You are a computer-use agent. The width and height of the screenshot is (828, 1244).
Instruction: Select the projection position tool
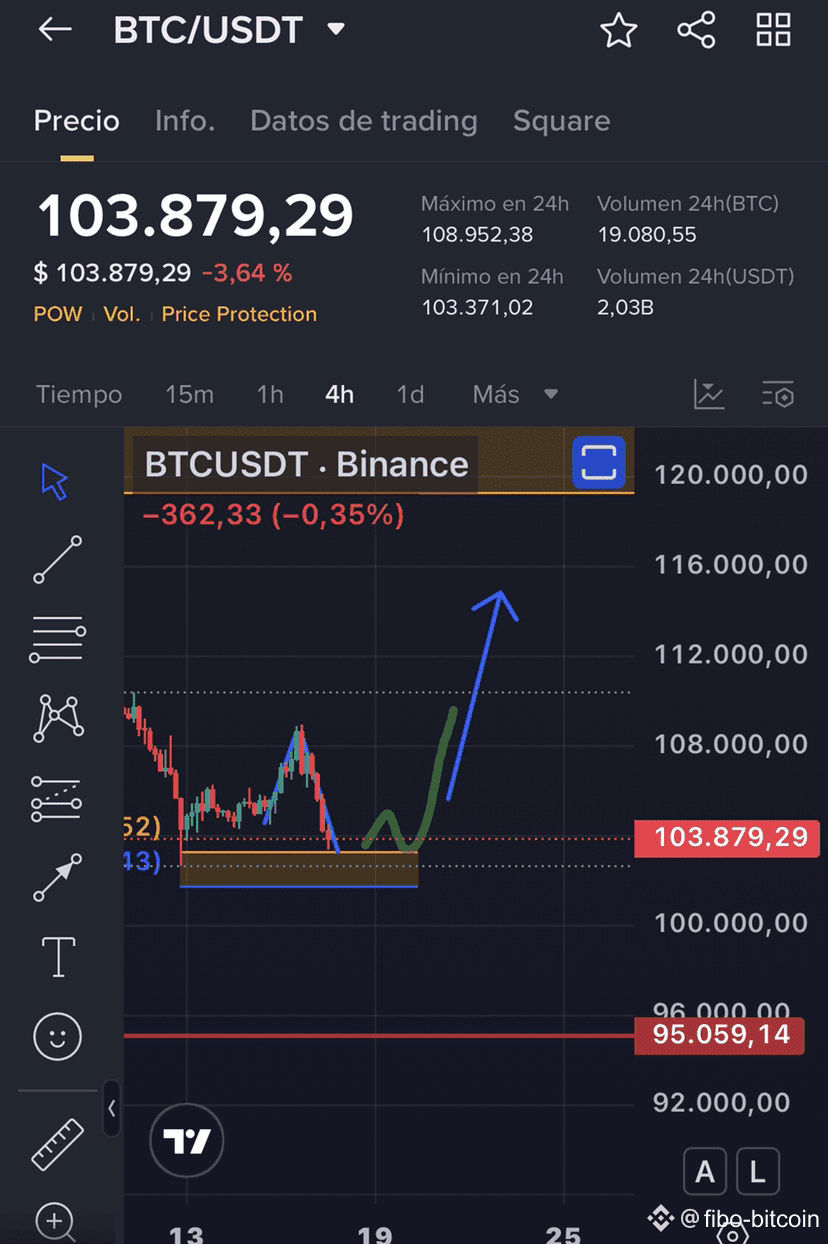click(57, 798)
